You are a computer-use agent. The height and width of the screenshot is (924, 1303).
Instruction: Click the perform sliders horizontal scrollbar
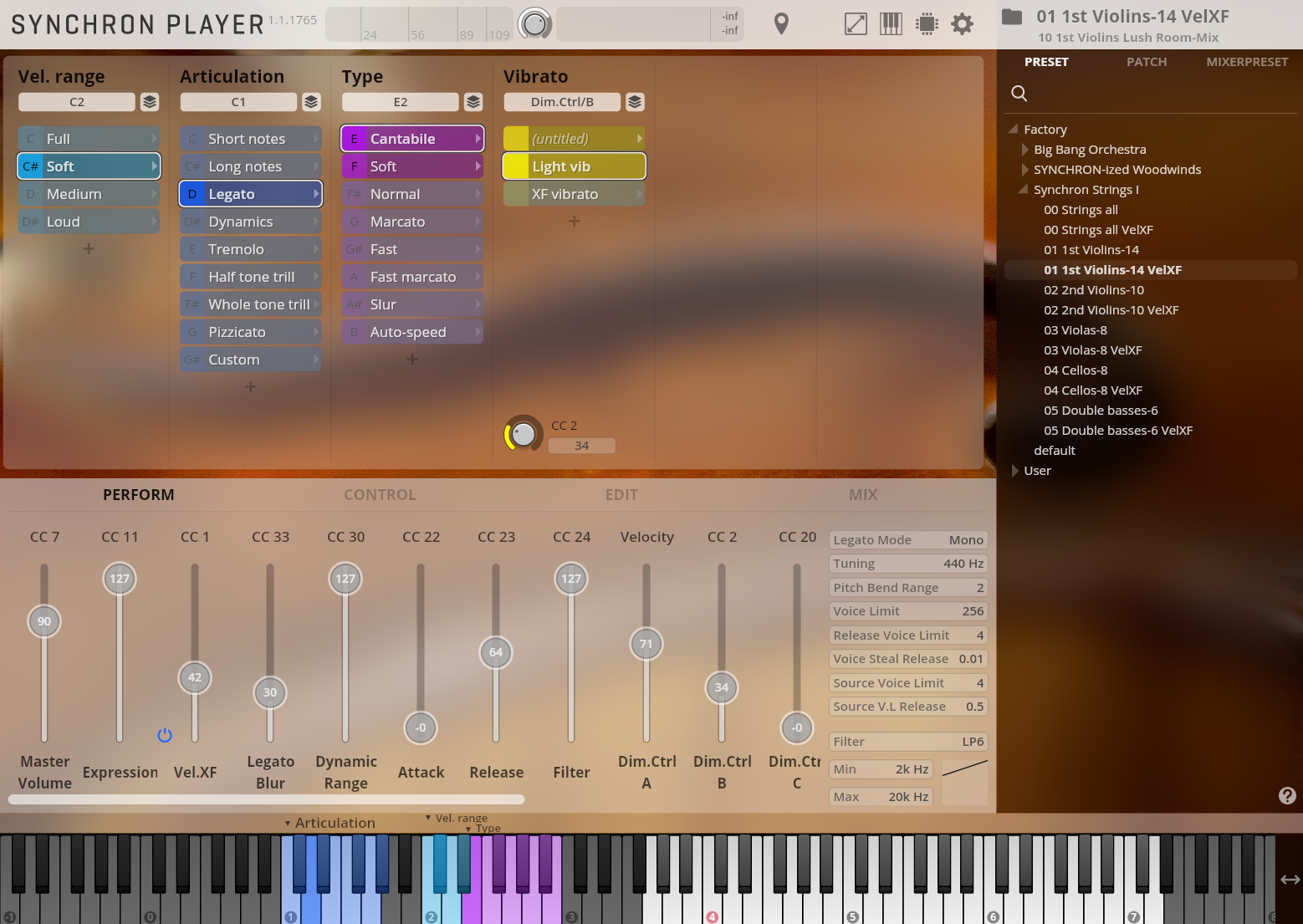(266, 799)
